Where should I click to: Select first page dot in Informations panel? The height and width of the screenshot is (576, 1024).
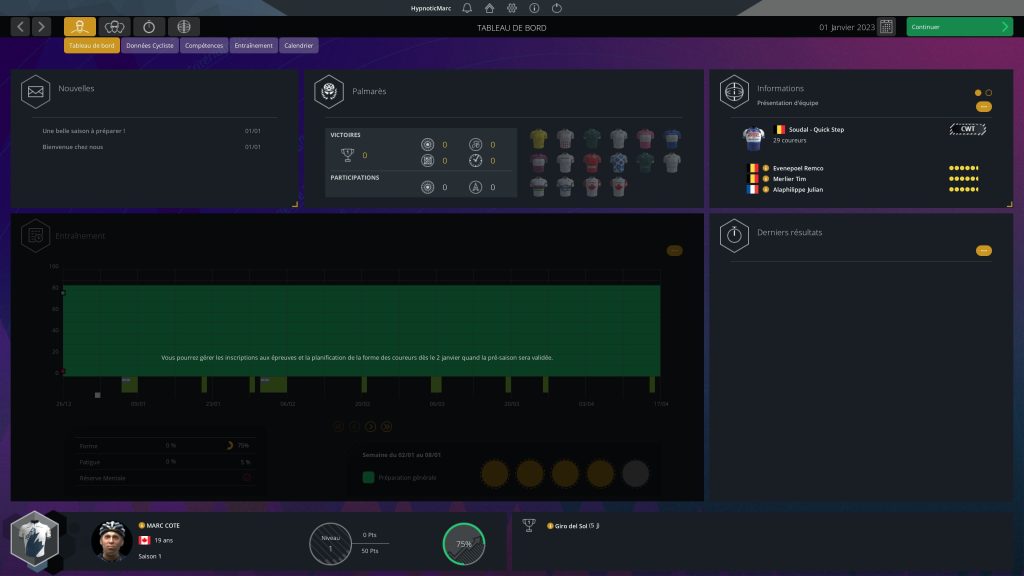(x=978, y=93)
